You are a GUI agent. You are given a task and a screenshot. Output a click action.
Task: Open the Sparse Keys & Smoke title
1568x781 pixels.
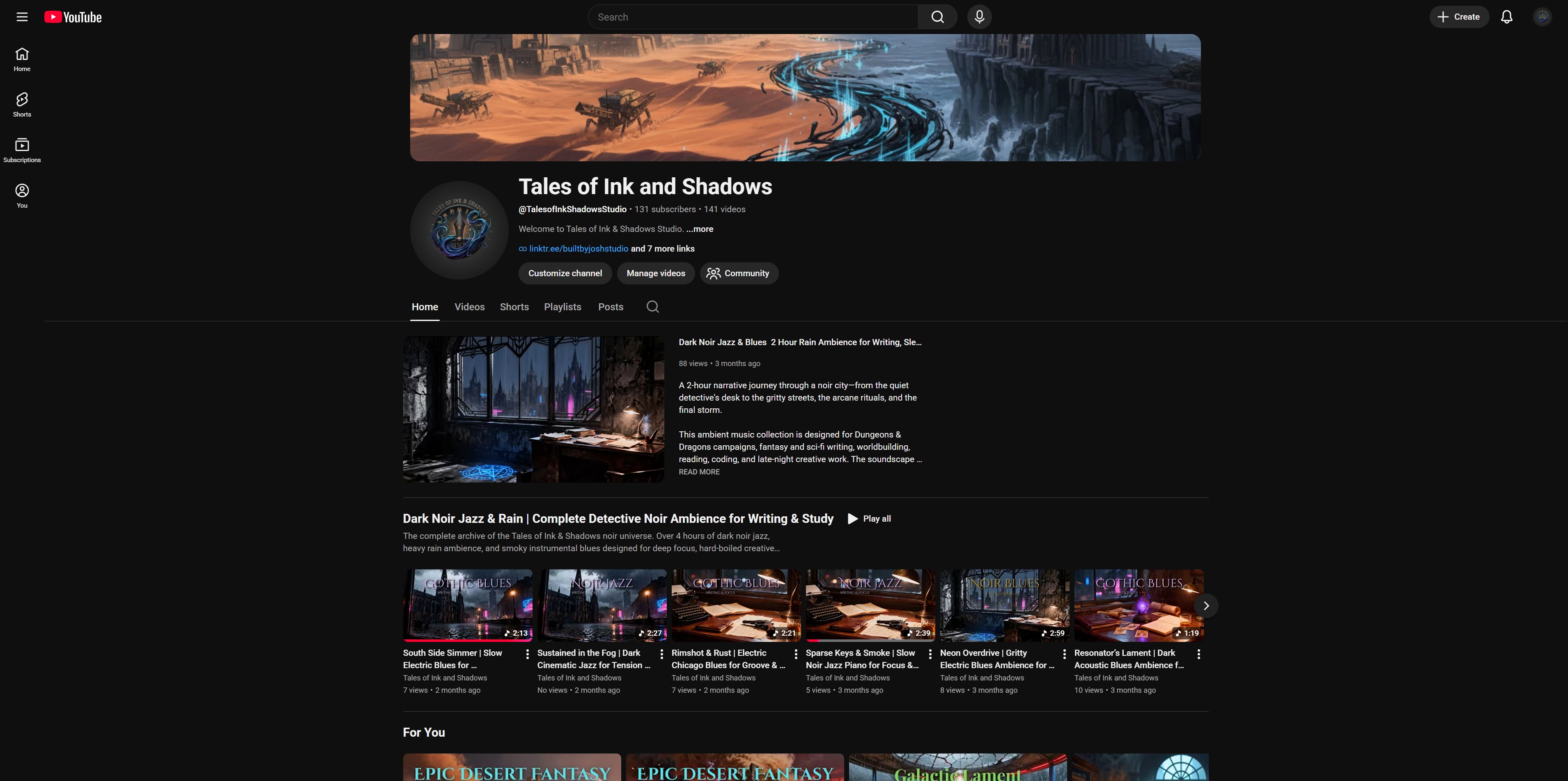[x=863, y=660]
